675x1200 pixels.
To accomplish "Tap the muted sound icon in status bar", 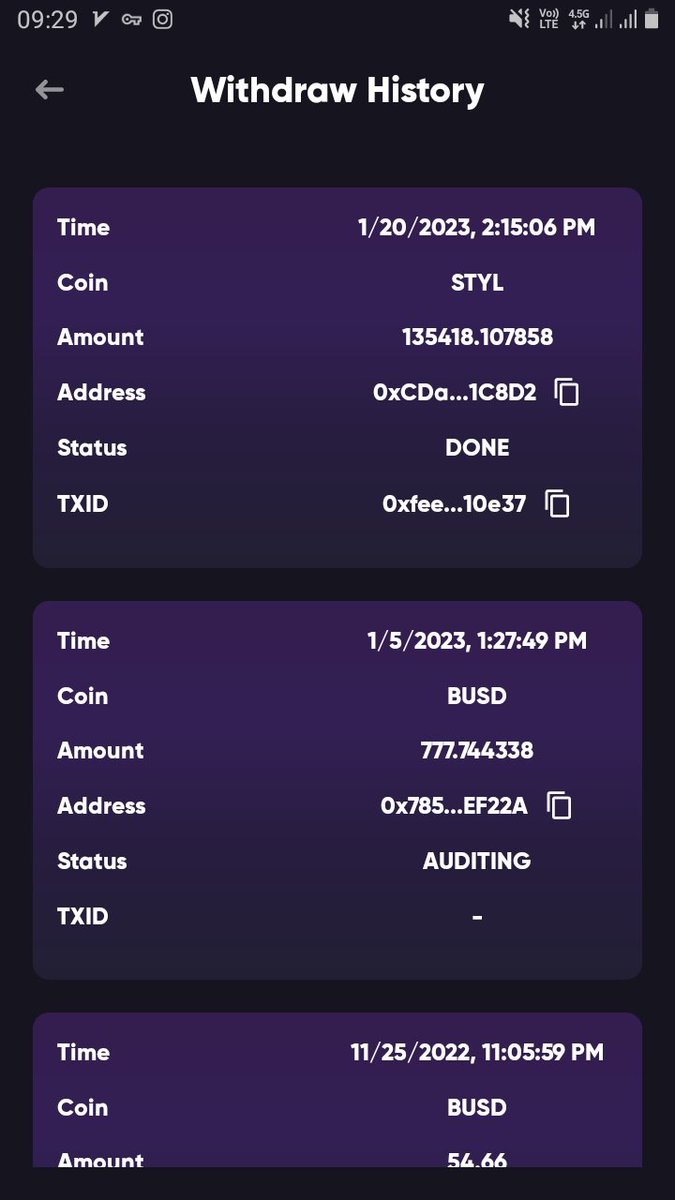I will pyautogui.click(x=518, y=18).
